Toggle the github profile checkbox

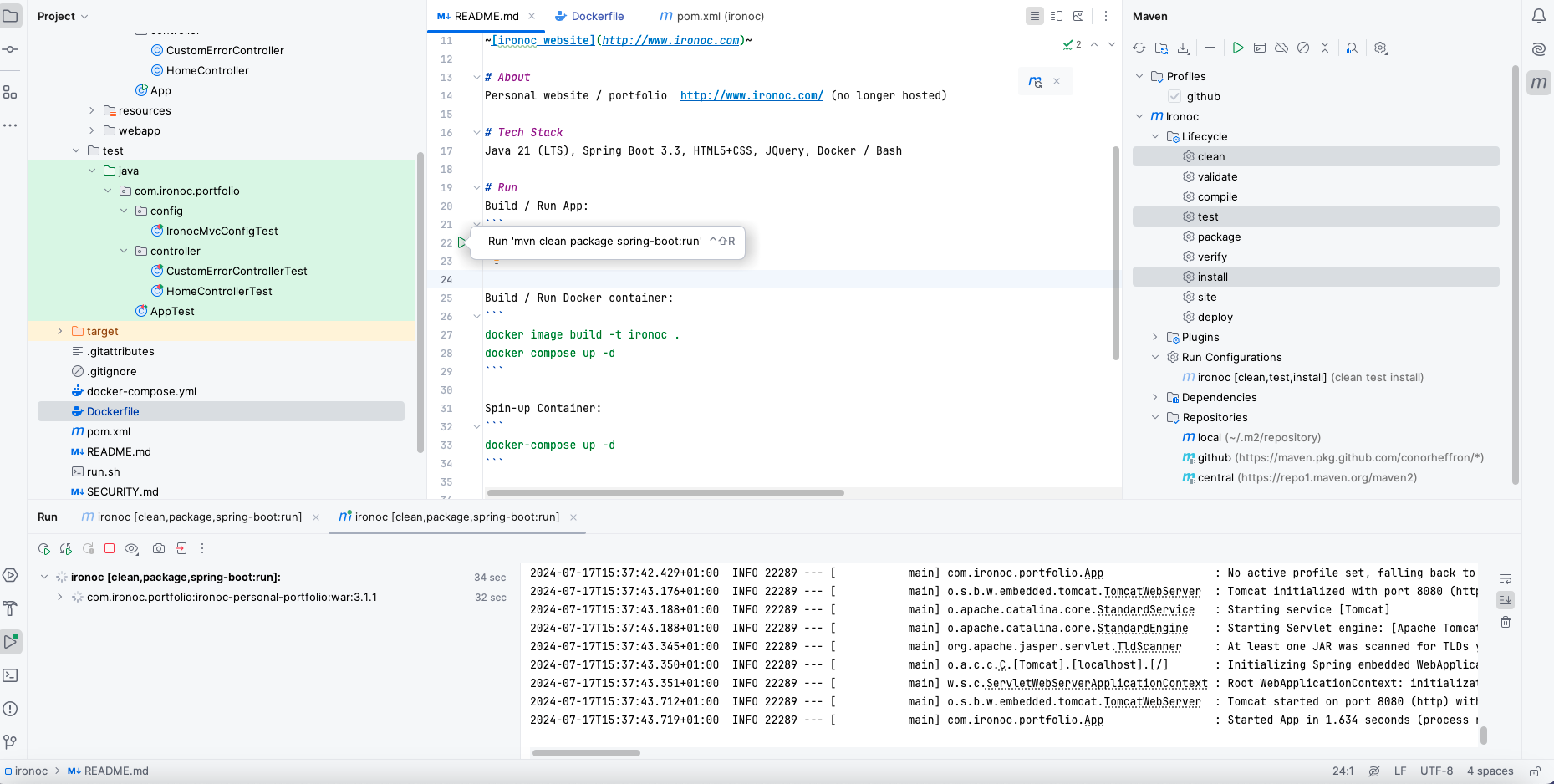tap(1174, 96)
